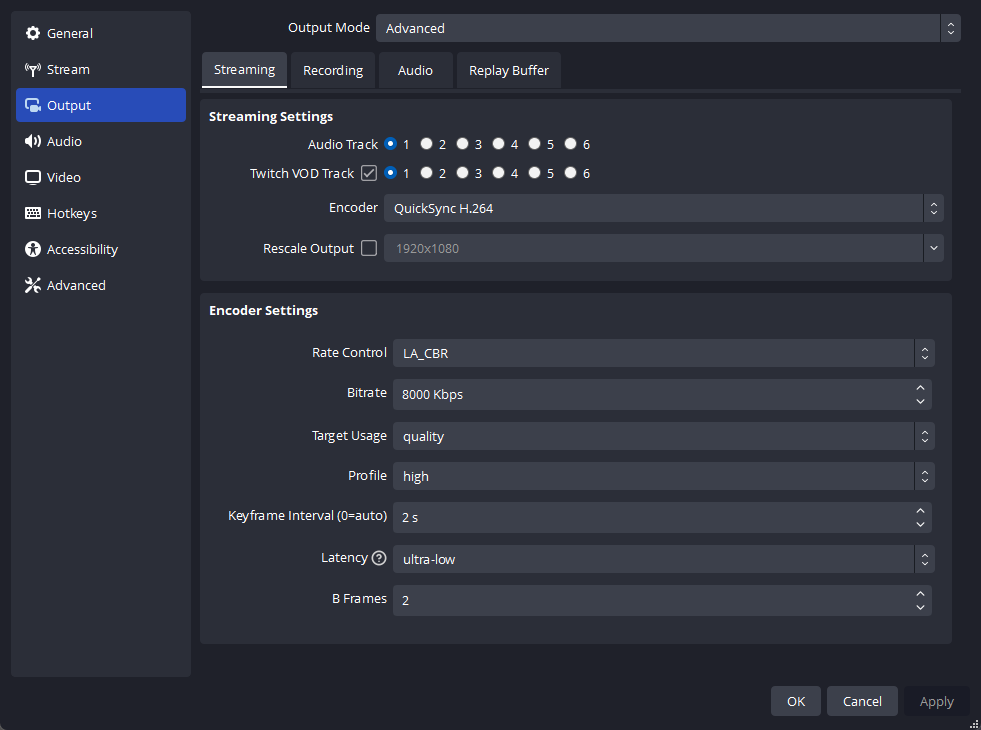Click the Accessibility person icon
Viewport: 981px width, 730px height.
coord(33,249)
